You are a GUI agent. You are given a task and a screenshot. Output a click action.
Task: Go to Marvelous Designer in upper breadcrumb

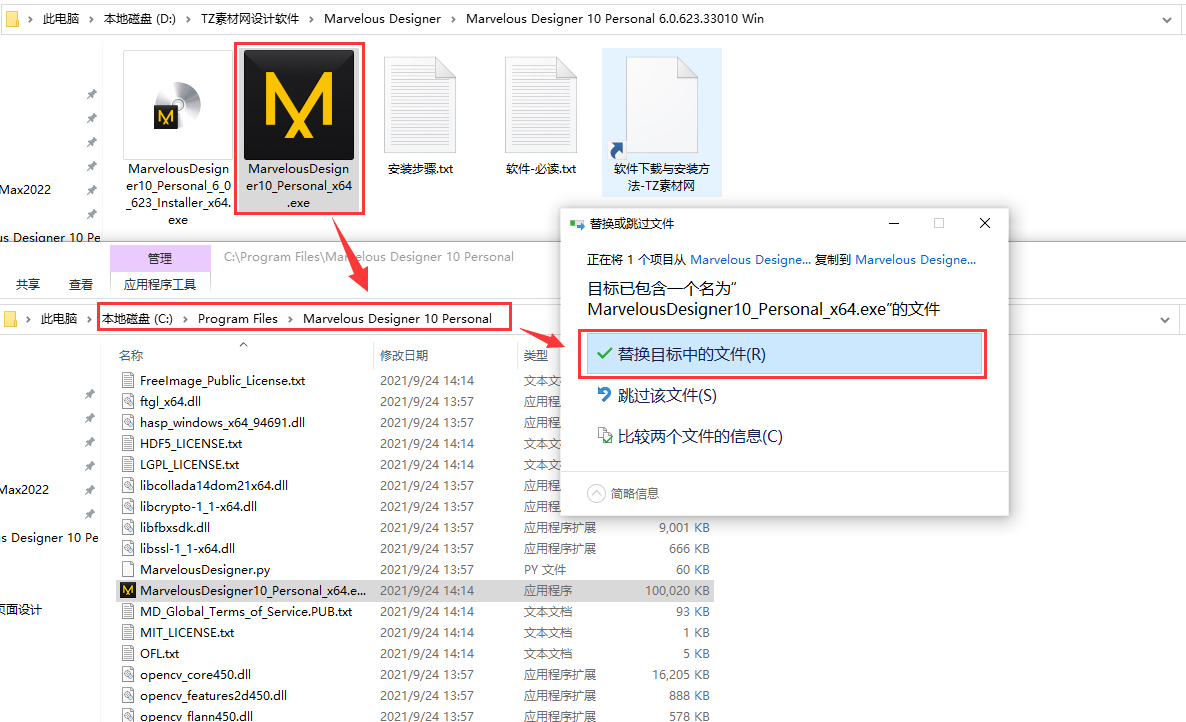pyautogui.click(x=382, y=19)
